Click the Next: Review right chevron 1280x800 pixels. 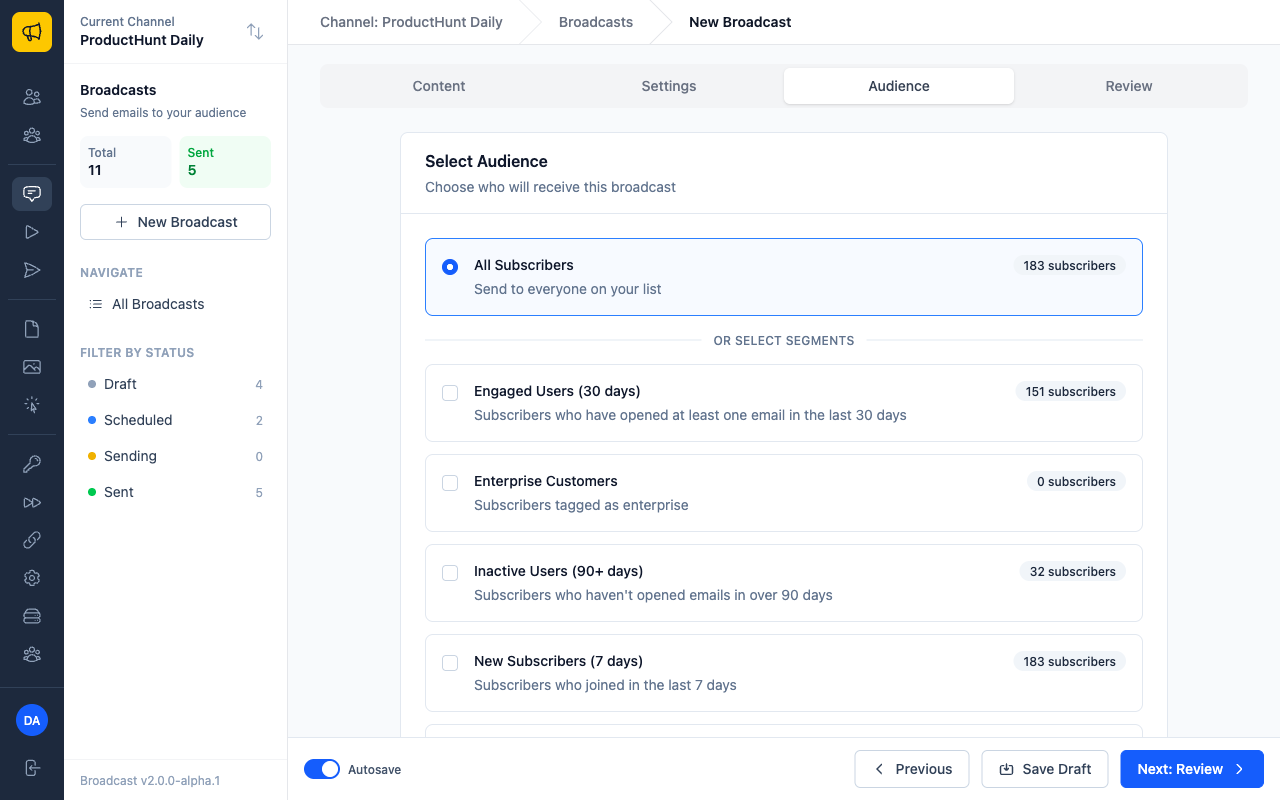coord(1239,769)
